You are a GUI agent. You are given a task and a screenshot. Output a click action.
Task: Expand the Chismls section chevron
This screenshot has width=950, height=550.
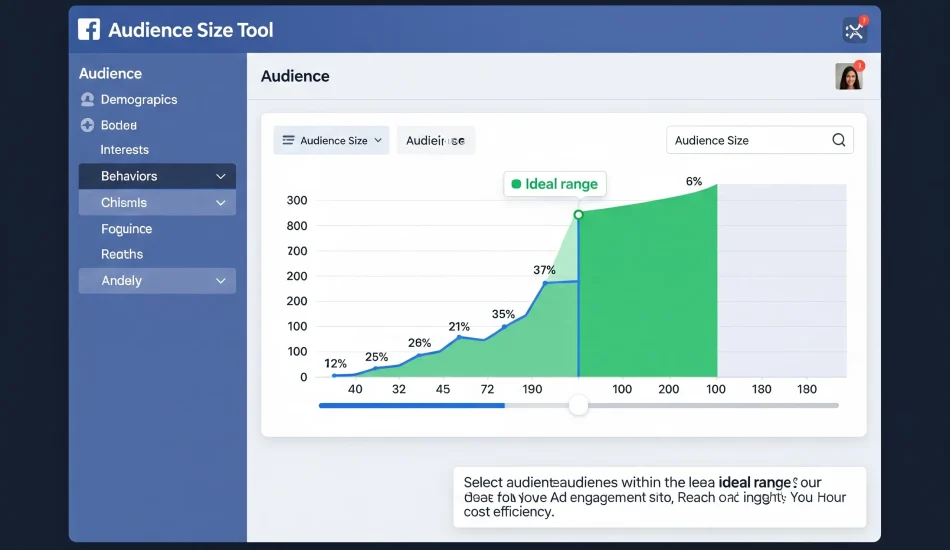coord(220,203)
